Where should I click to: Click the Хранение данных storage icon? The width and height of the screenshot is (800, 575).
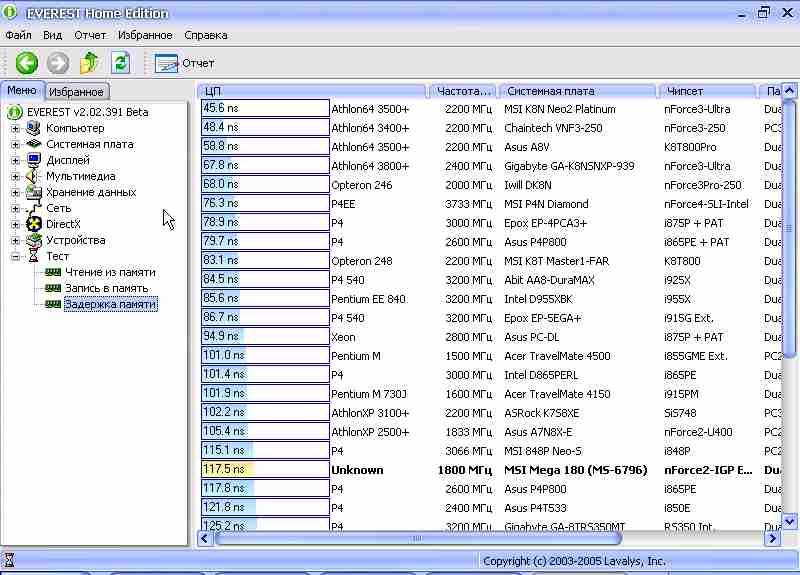pos(34,192)
